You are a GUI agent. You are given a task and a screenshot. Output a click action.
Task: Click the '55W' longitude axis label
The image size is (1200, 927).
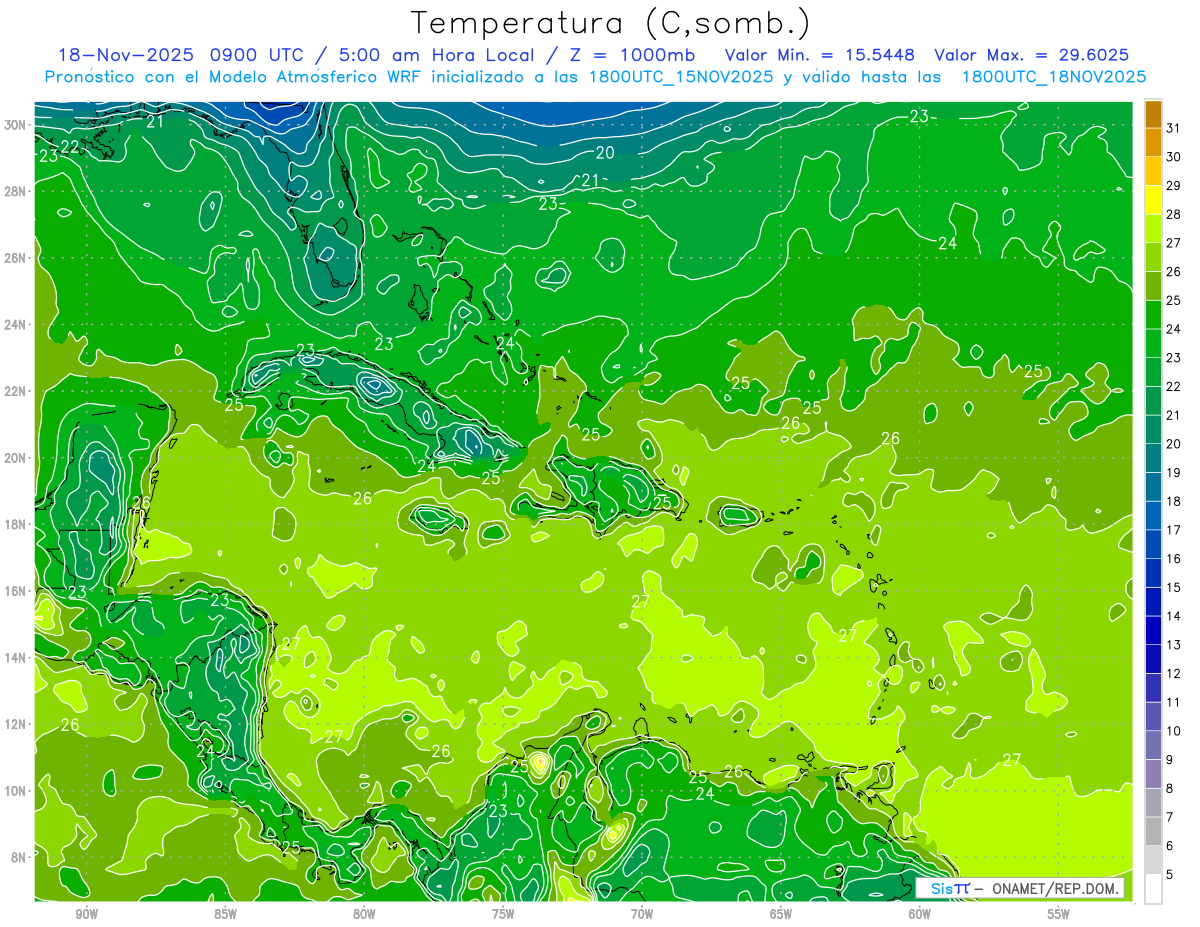[1058, 914]
